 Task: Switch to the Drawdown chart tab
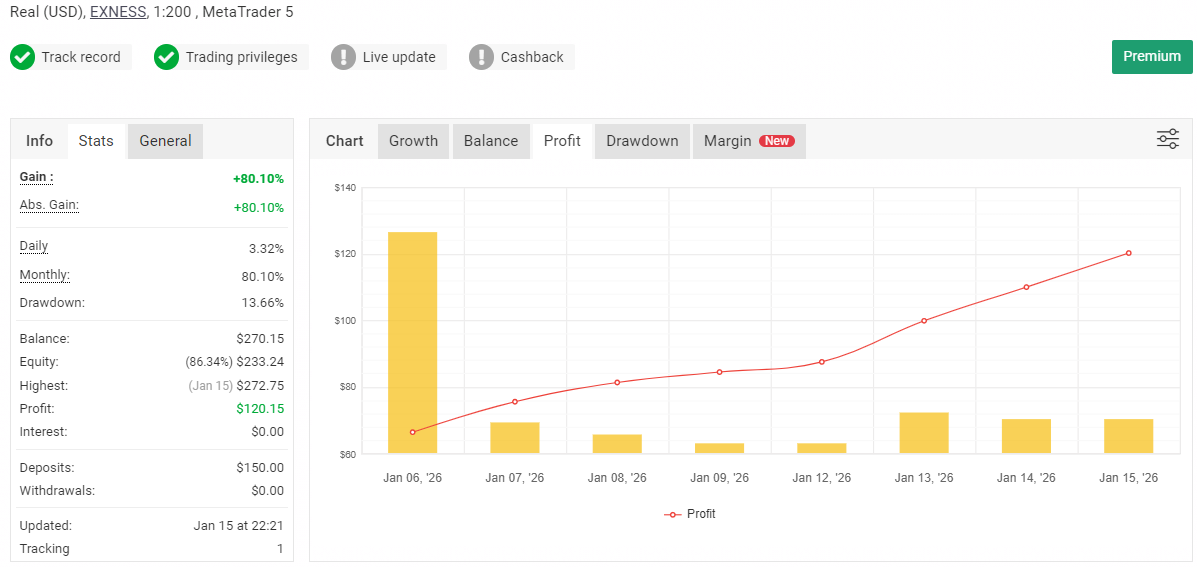[x=642, y=141]
